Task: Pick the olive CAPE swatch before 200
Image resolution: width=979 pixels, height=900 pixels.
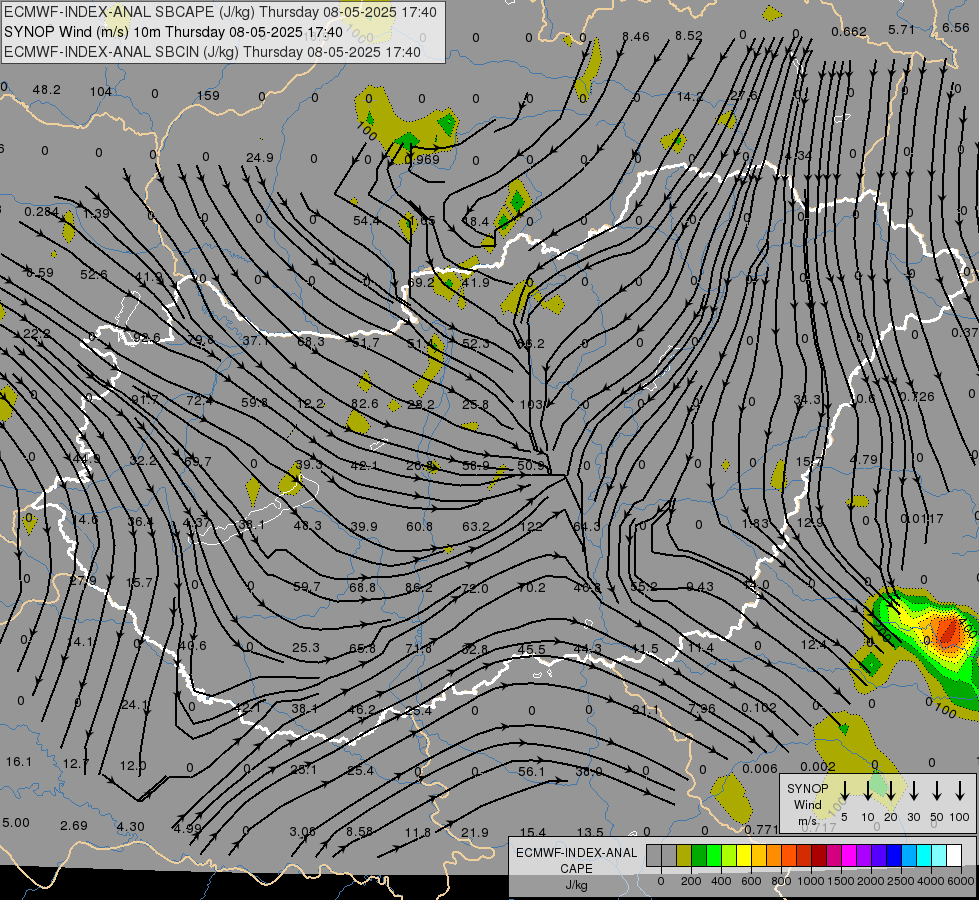Action: pos(684,856)
